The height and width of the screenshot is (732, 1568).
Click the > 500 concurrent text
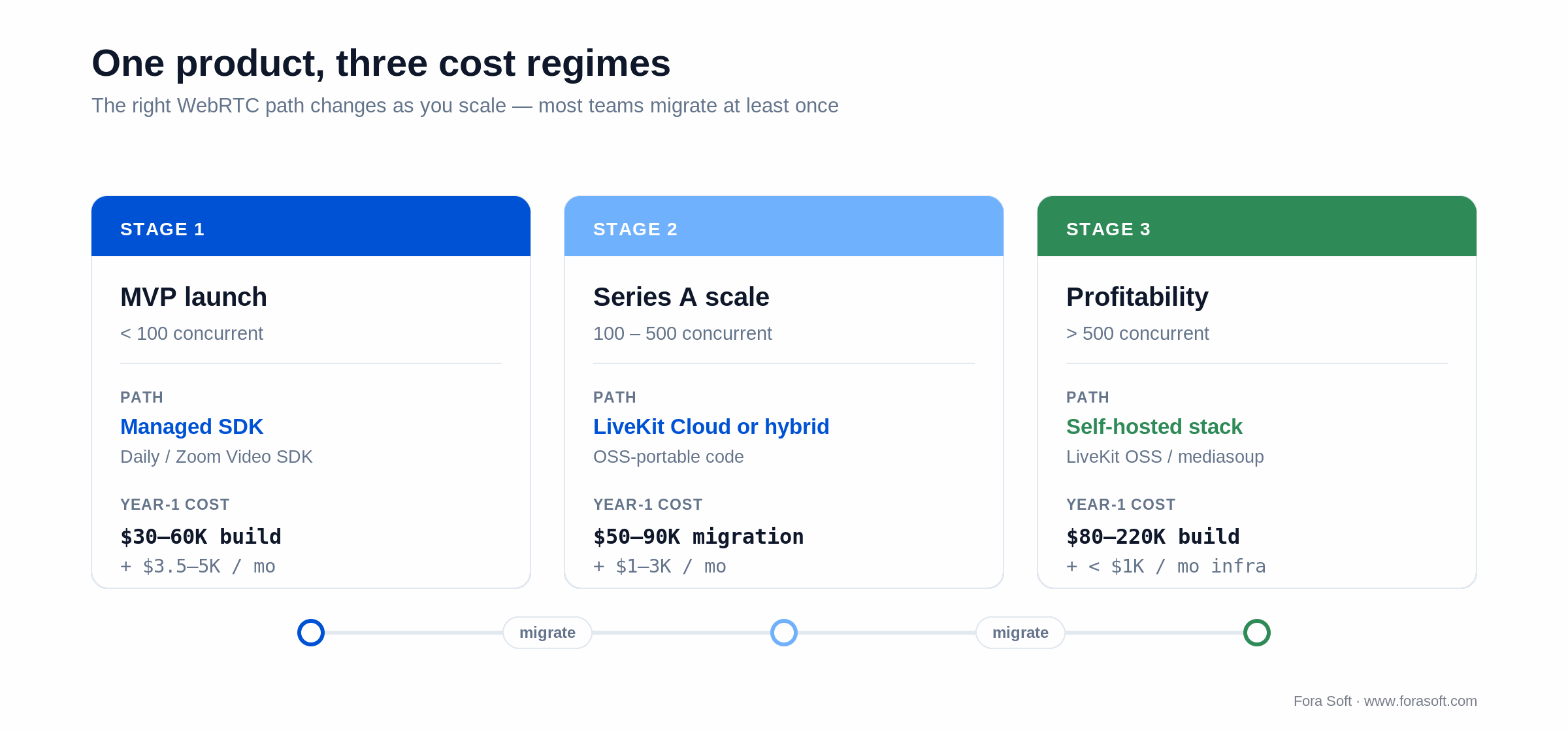pyautogui.click(x=1137, y=333)
